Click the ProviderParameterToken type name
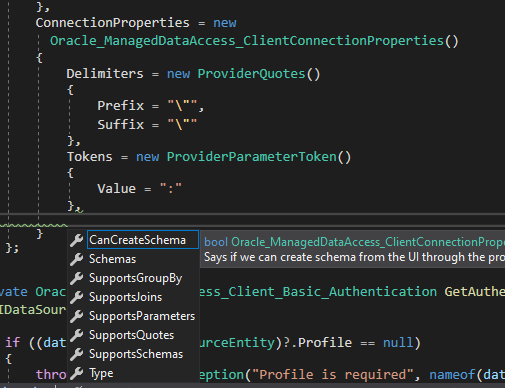This screenshot has height=388, width=505. (252, 157)
